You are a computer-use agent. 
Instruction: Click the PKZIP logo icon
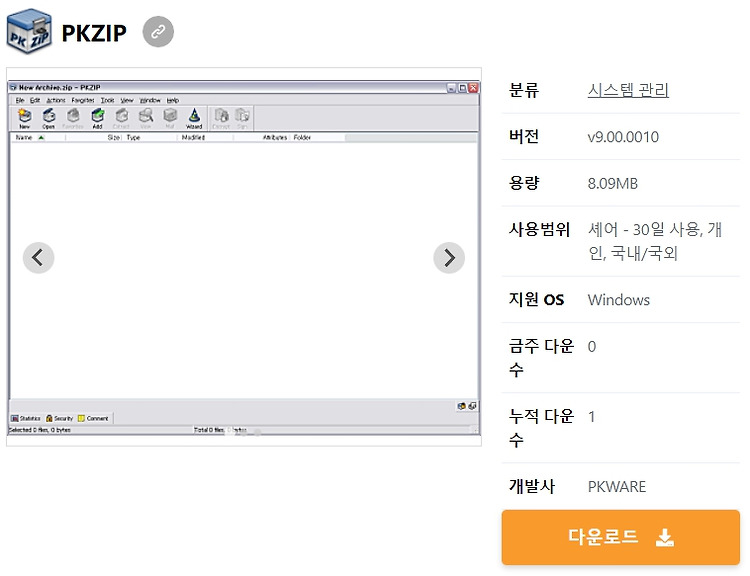(29, 31)
